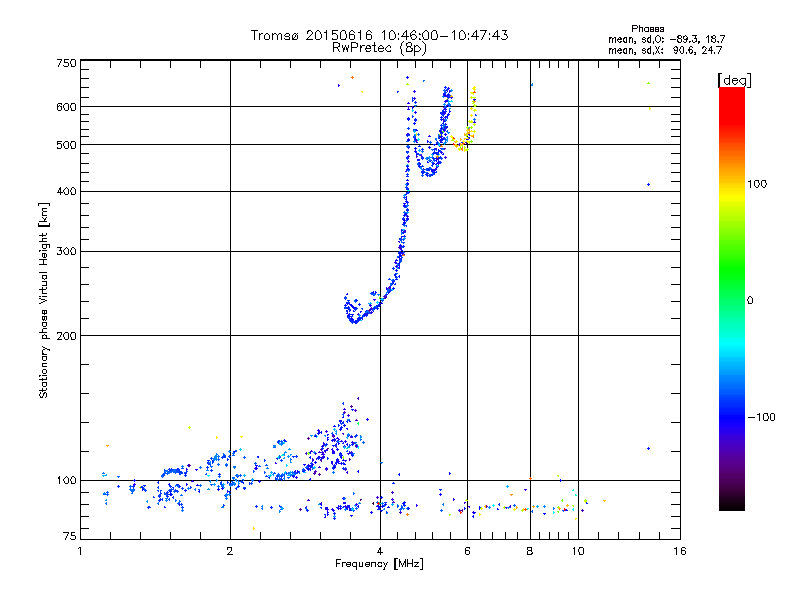
Task: Click the green middle of the phase colorbar
Action: pyautogui.click(x=732, y=270)
